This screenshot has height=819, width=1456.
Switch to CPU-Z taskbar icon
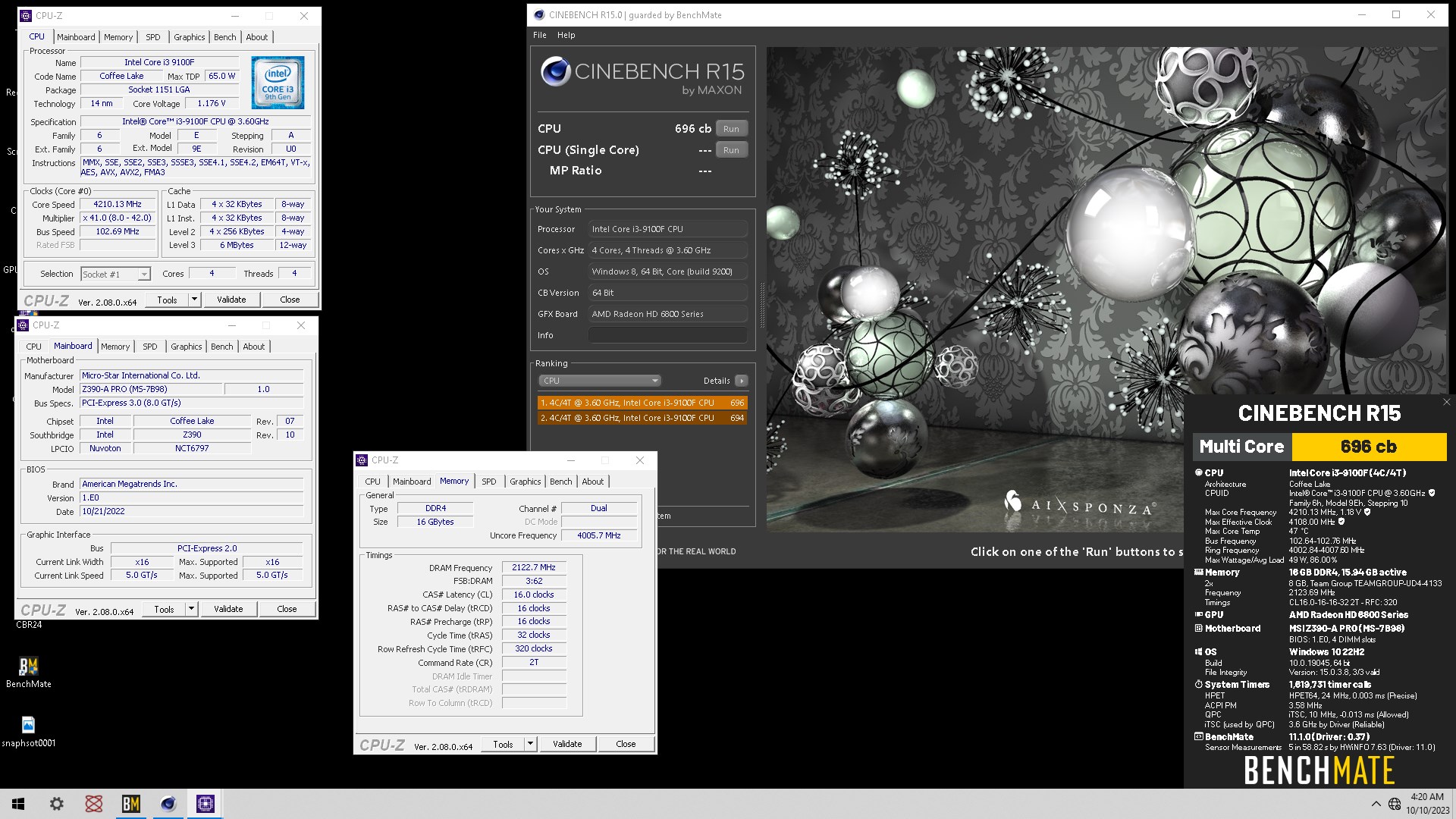tap(205, 804)
